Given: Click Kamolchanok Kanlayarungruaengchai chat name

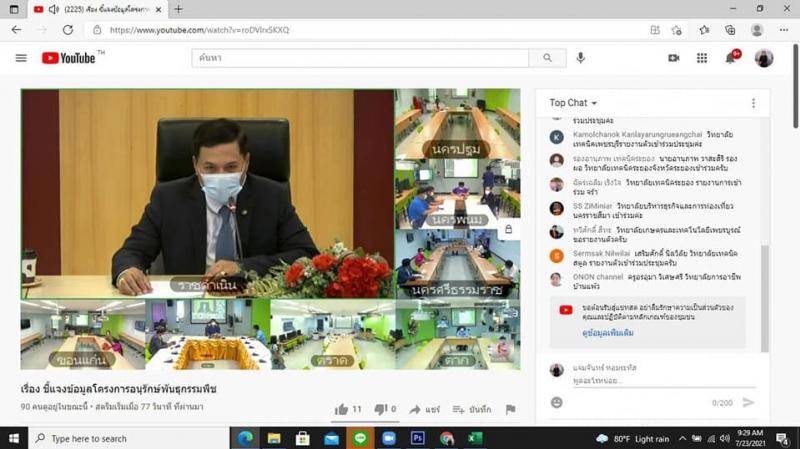Looking at the screenshot, I should tap(637, 135).
